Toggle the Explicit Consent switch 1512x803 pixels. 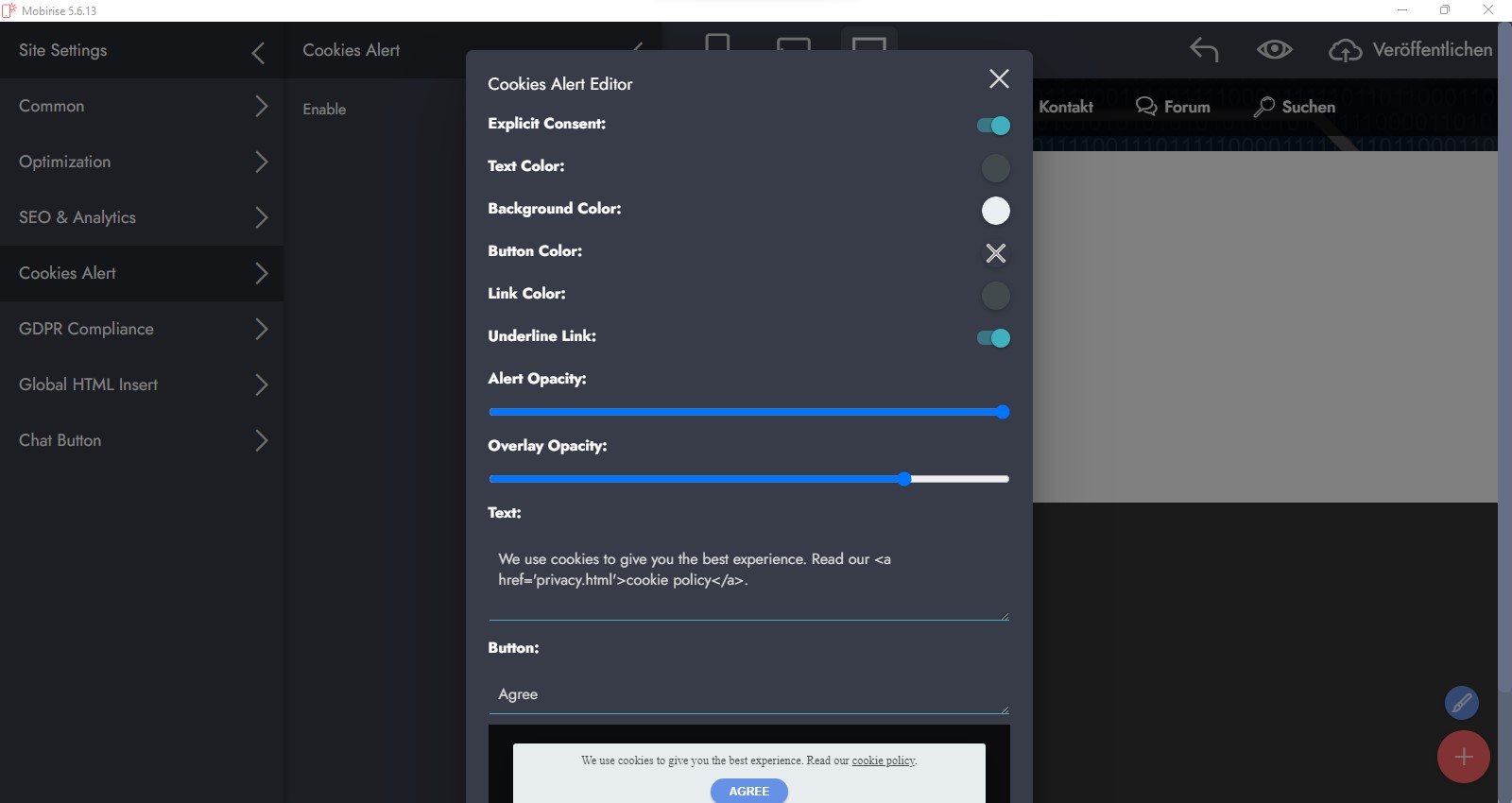993,126
